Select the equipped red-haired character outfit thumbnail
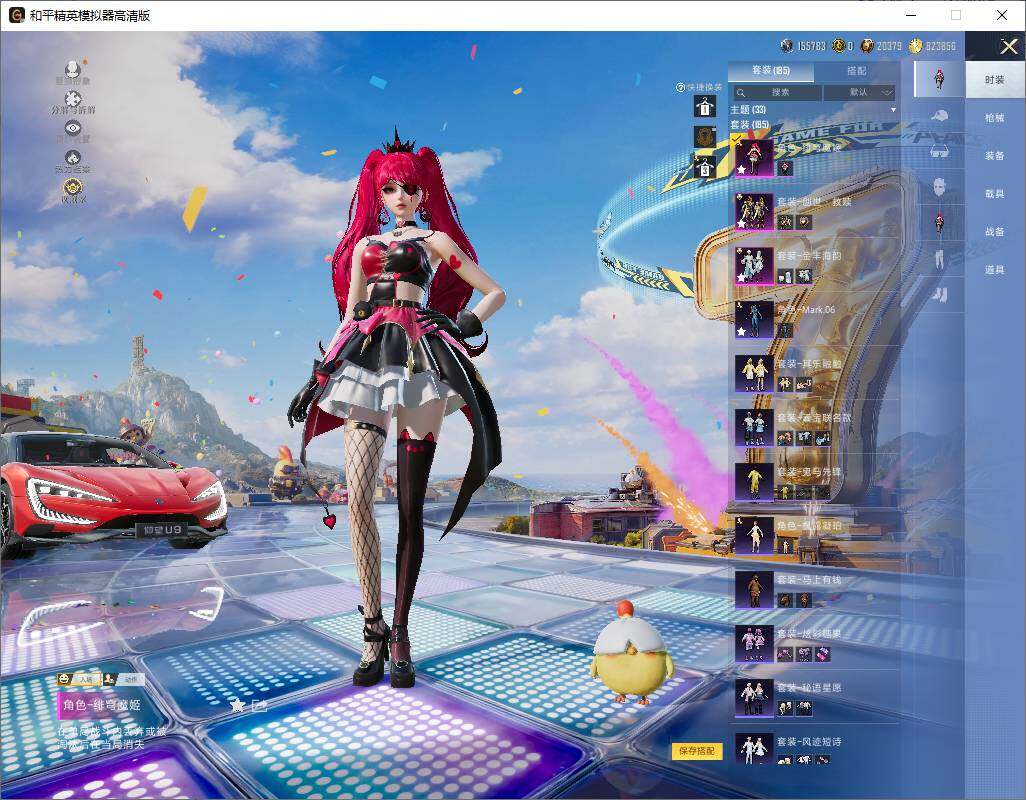Image resolution: width=1026 pixels, height=800 pixels. click(x=754, y=157)
